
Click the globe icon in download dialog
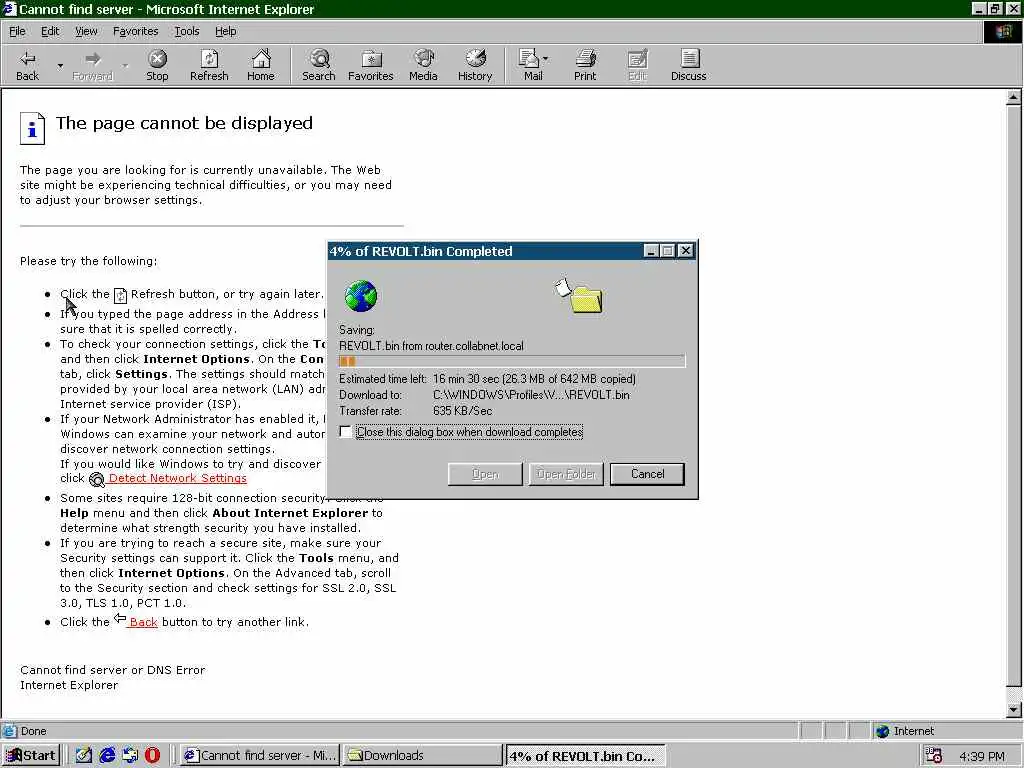[360, 296]
